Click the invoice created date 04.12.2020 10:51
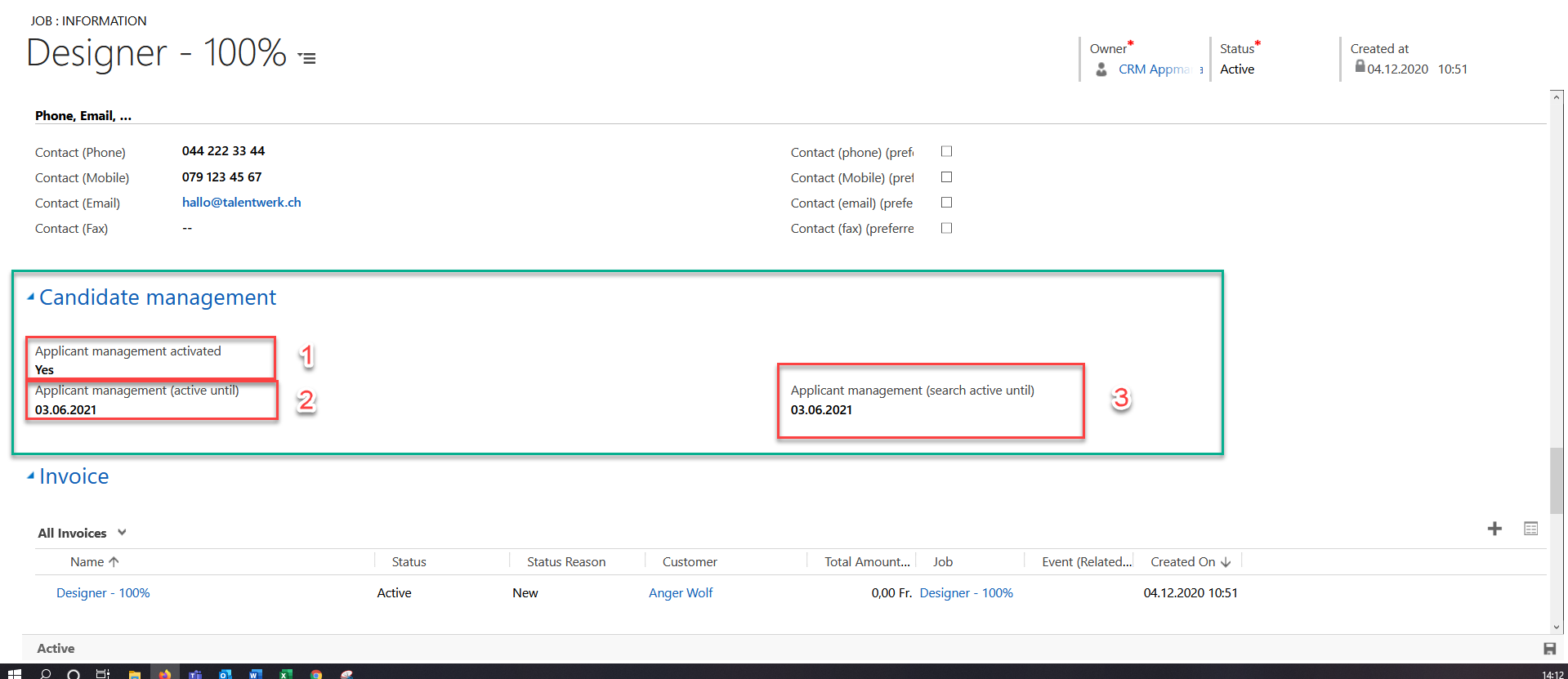 pyautogui.click(x=1191, y=593)
